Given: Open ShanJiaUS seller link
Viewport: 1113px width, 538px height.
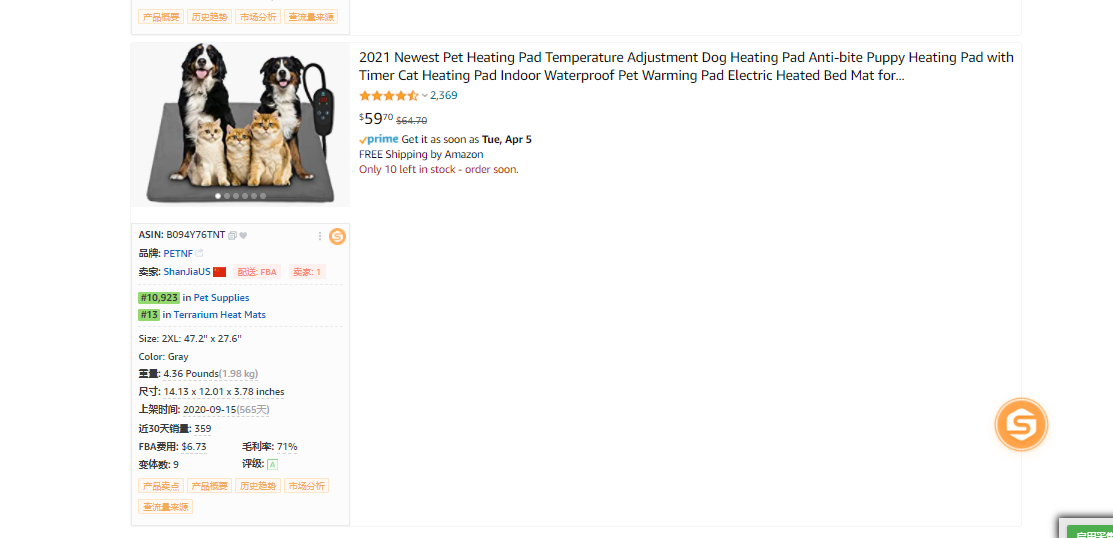Looking at the screenshot, I should (187, 272).
